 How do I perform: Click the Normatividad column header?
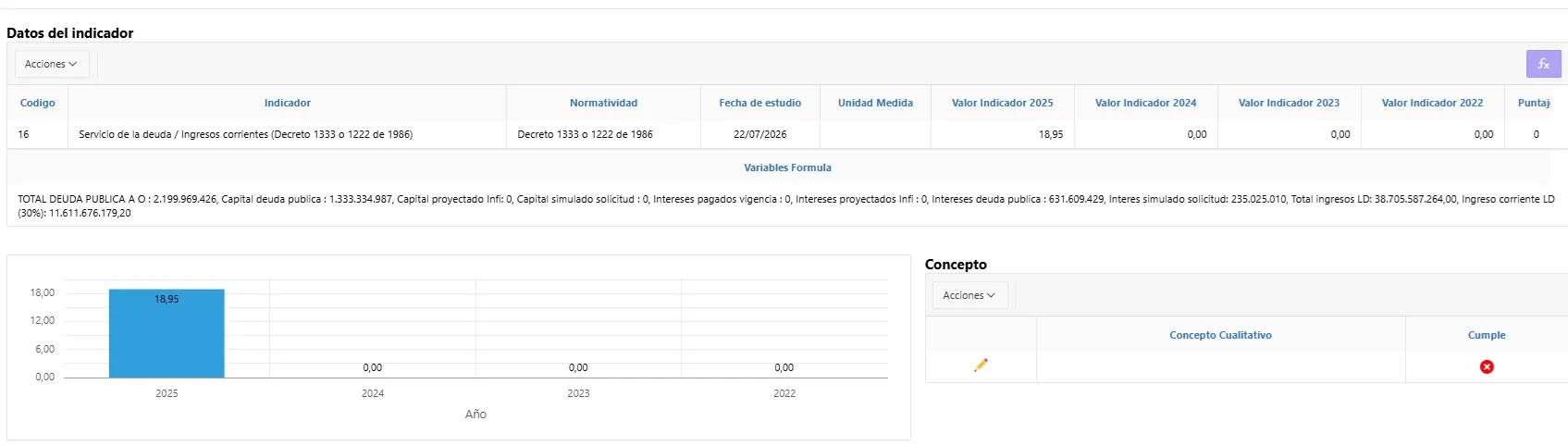click(x=603, y=103)
